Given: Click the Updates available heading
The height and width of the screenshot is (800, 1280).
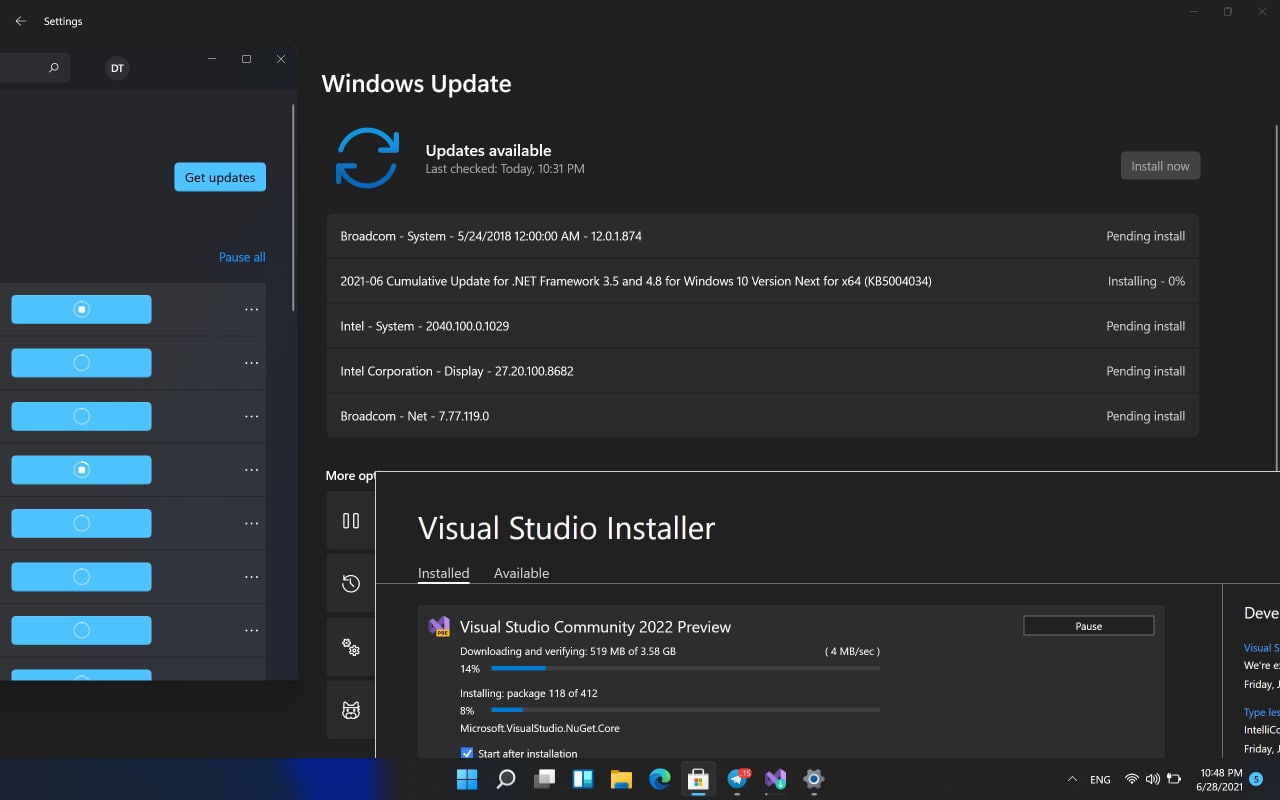Looking at the screenshot, I should [488, 150].
